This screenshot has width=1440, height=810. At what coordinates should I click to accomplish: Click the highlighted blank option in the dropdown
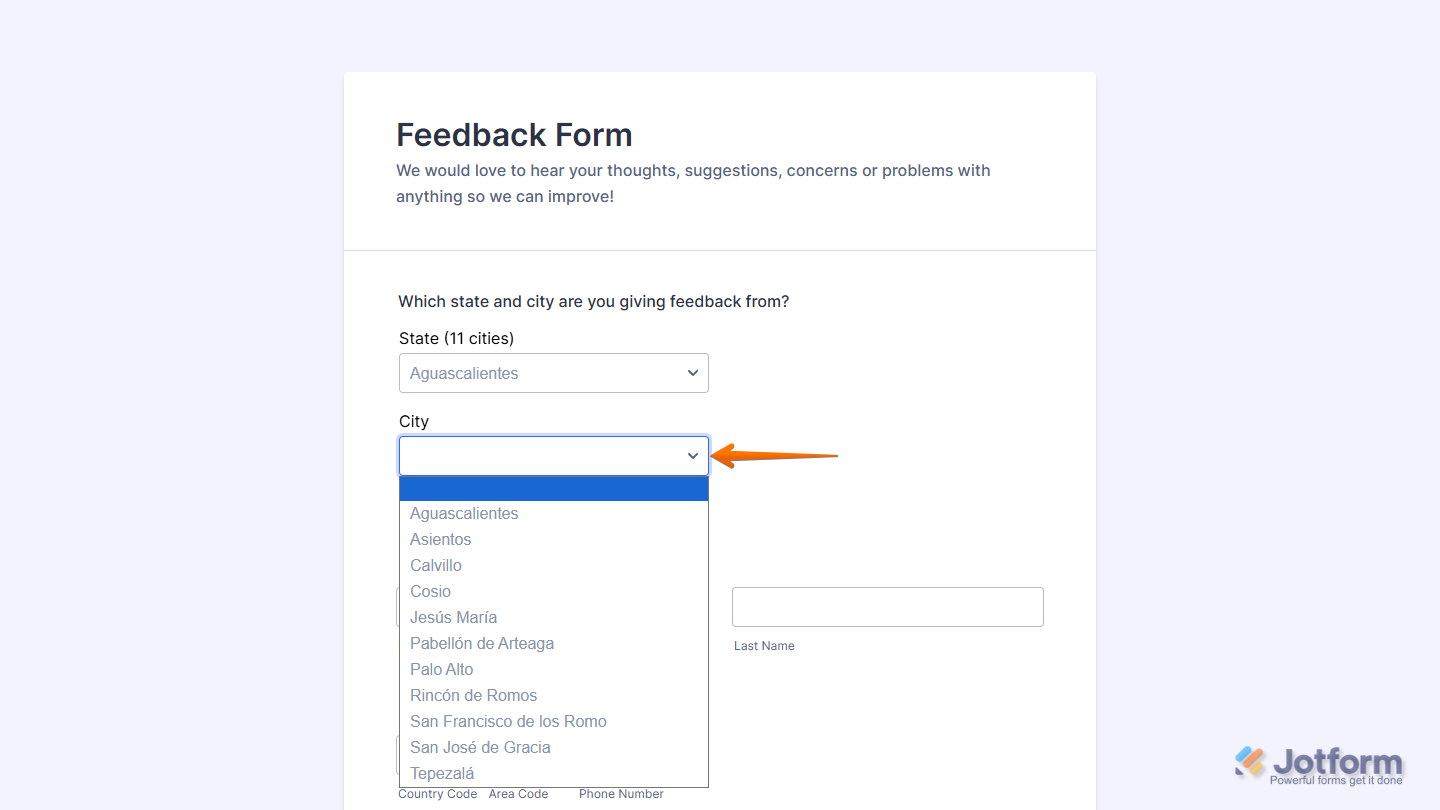554,488
